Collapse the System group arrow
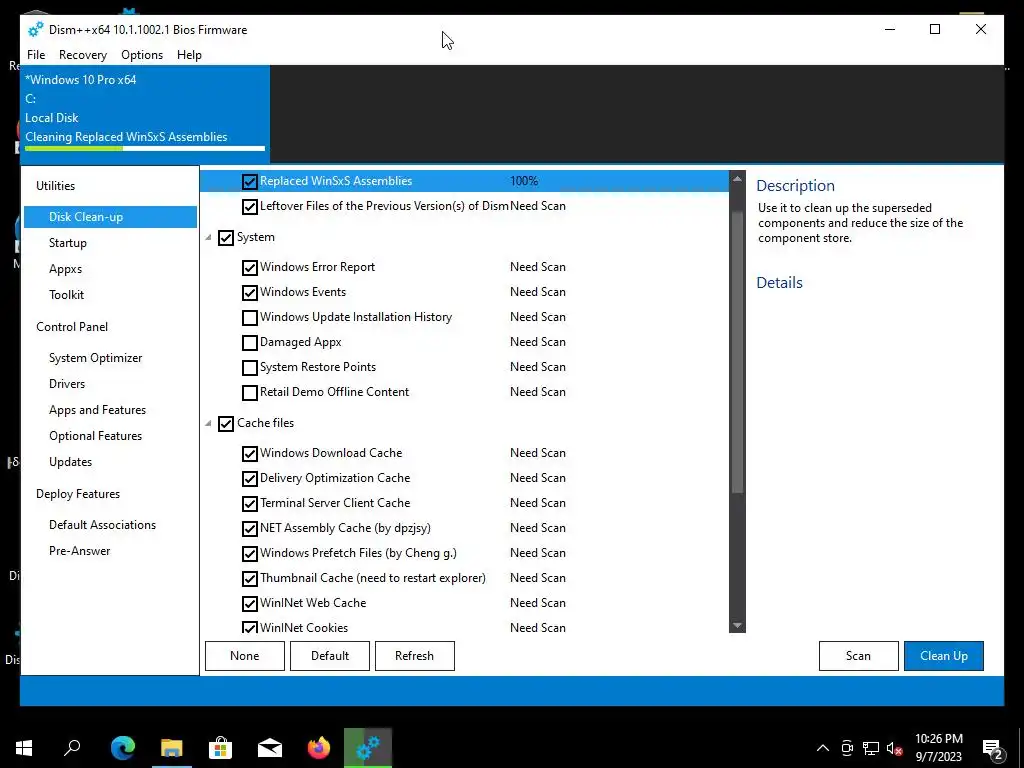Viewport: 1024px width, 768px height. point(208,237)
